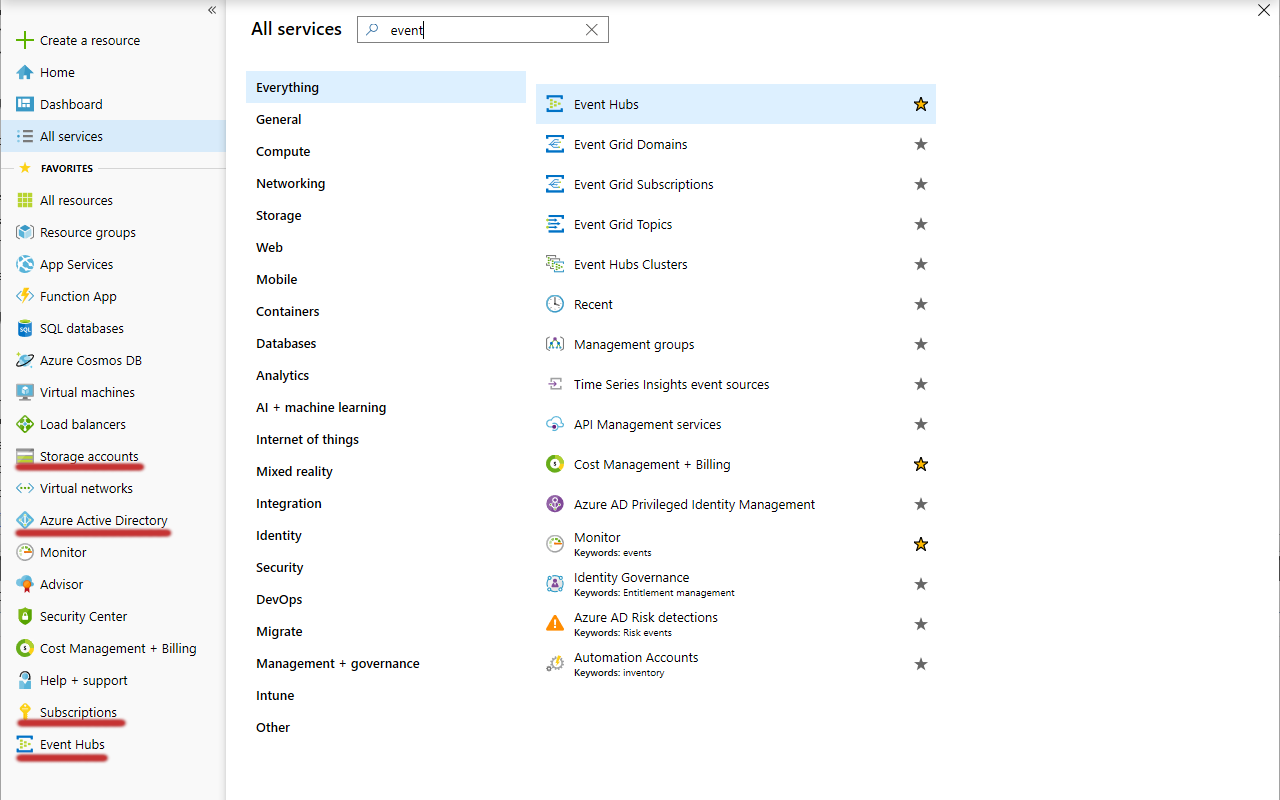The image size is (1280, 800).
Task: Click the Event Hubs Clusters icon
Action: 555,264
